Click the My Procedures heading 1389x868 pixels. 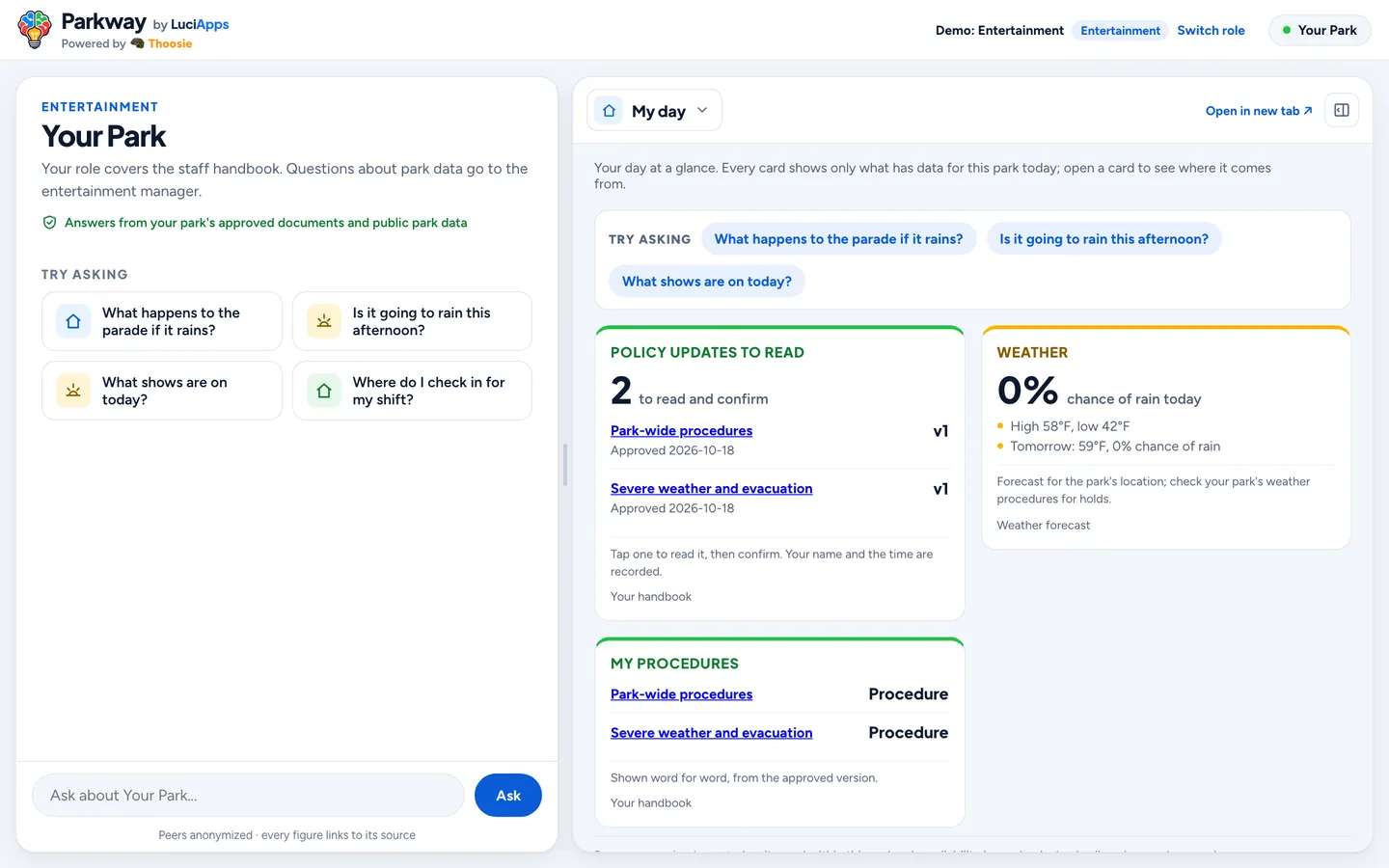674,664
